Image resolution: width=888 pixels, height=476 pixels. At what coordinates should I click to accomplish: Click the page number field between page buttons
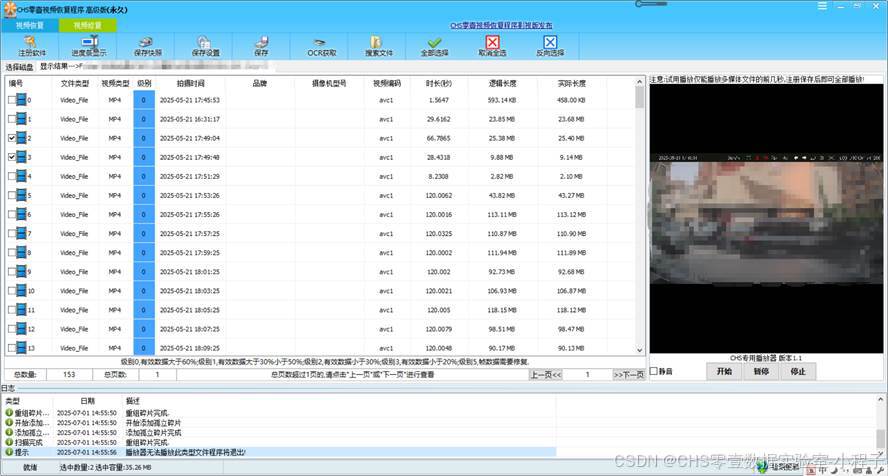click(587, 375)
